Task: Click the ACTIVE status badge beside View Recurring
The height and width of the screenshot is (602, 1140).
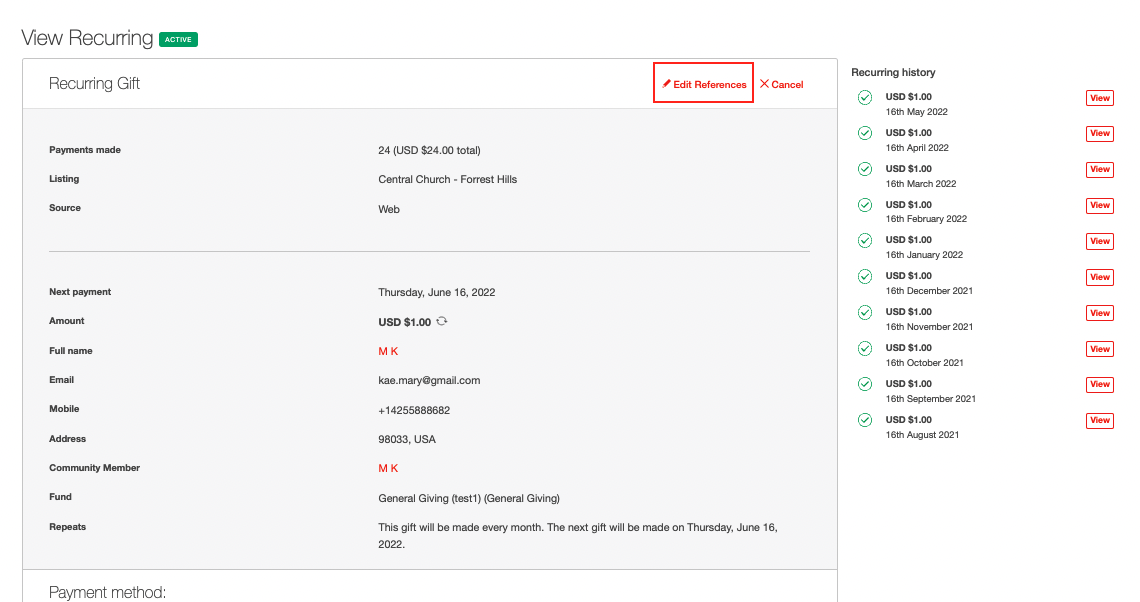Action: point(180,39)
